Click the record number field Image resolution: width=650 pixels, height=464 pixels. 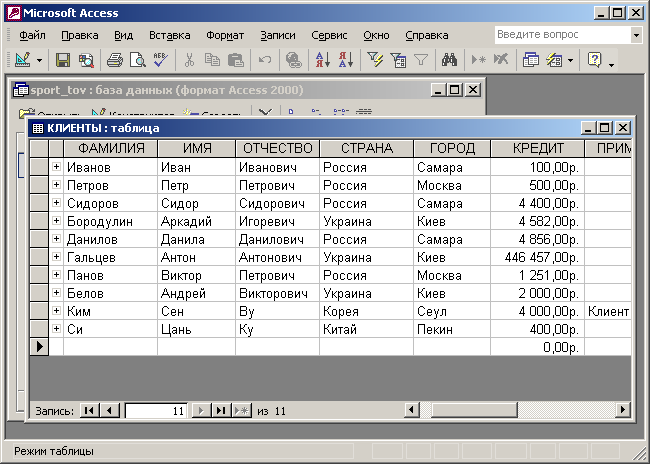[x=156, y=411]
